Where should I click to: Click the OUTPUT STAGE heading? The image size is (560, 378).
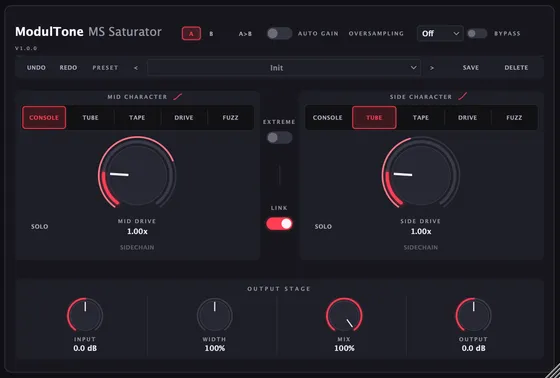279,289
